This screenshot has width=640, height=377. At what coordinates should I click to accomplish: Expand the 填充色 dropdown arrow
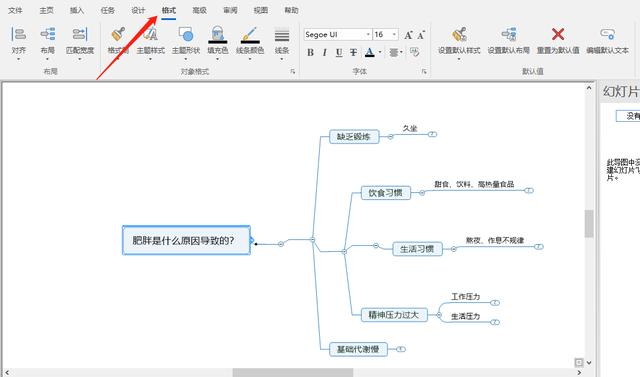(218, 59)
